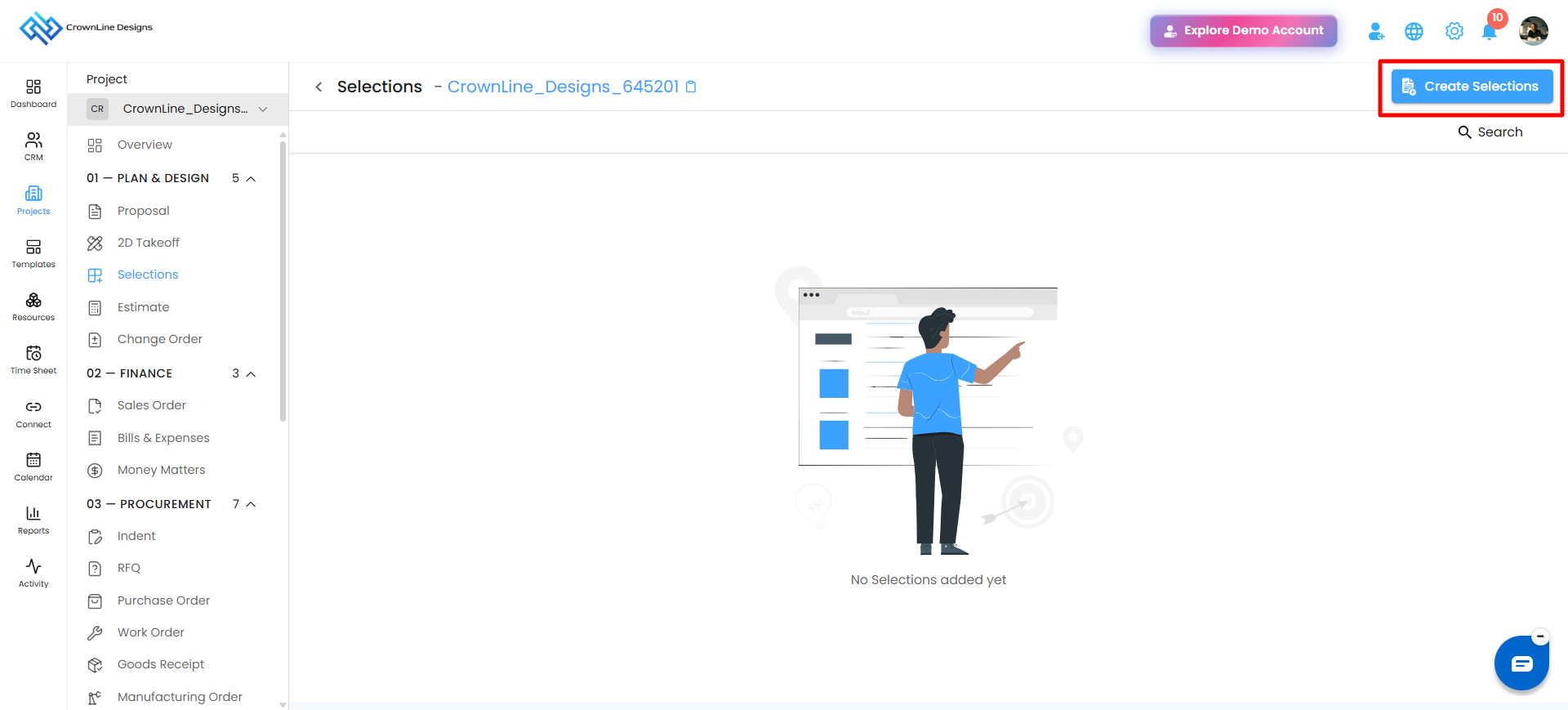Click the globe language icon

1414,31
